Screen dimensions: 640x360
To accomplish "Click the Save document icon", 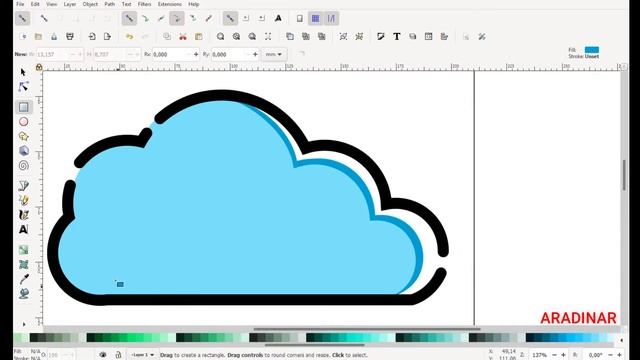I will [54, 37].
